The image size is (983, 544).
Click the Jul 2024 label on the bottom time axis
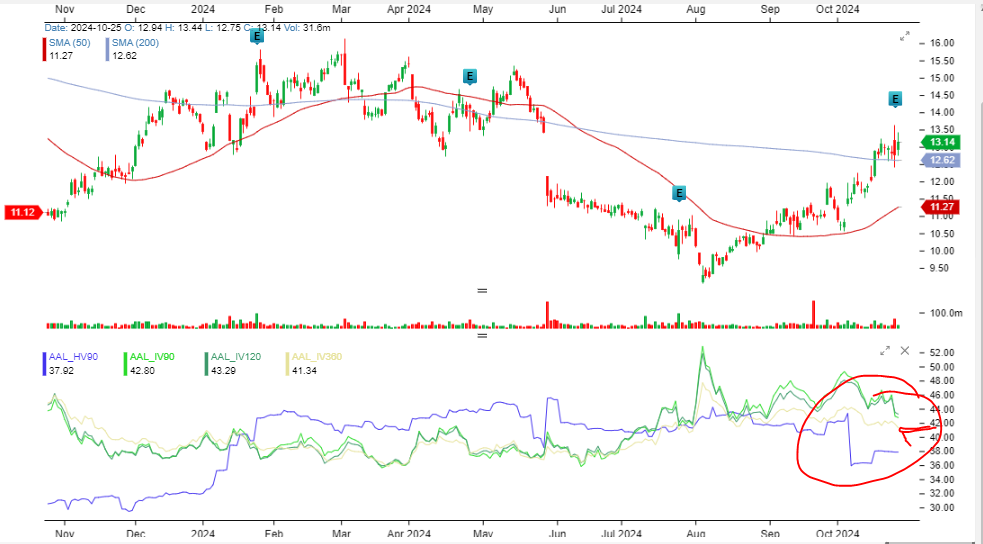pyautogui.click(x=621, y=534)
